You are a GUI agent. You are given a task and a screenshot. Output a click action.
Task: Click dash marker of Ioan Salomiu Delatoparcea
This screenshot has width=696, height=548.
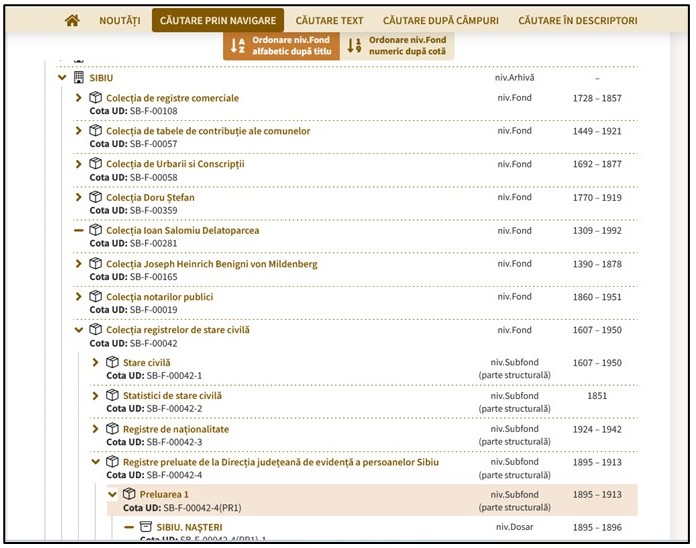(79, 230)
